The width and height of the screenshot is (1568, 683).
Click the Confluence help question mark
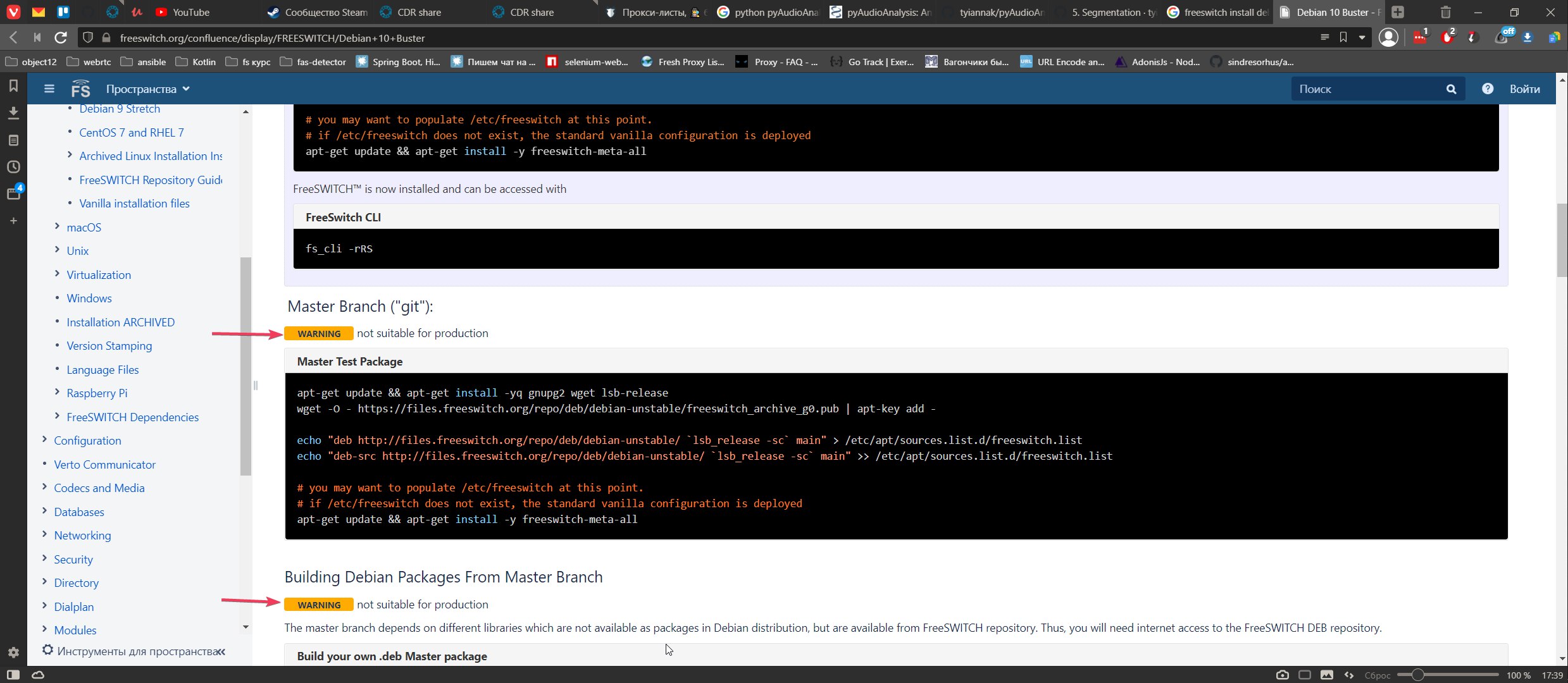click(x=1487, y=89)
